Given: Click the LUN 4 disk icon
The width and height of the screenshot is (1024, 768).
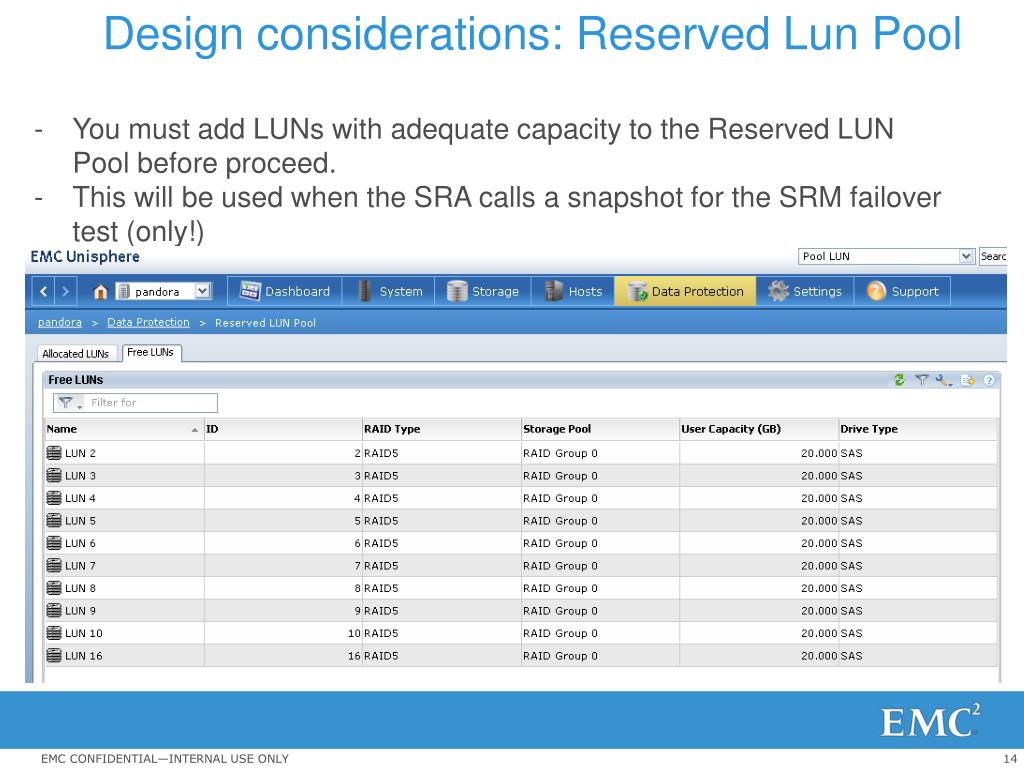Looking at the screenshot, I should coord(54,498).
